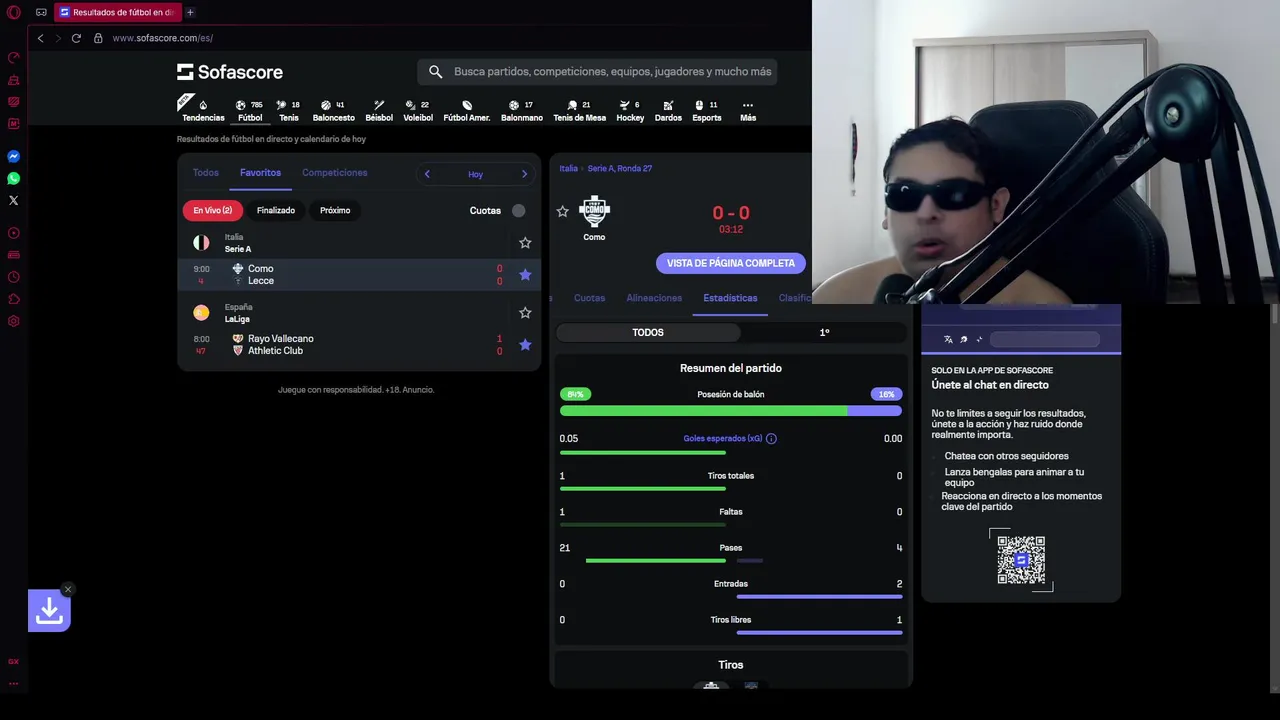The image size is (1280, 720).
Task: Open the download arrow widget
Action: point(49,610)
